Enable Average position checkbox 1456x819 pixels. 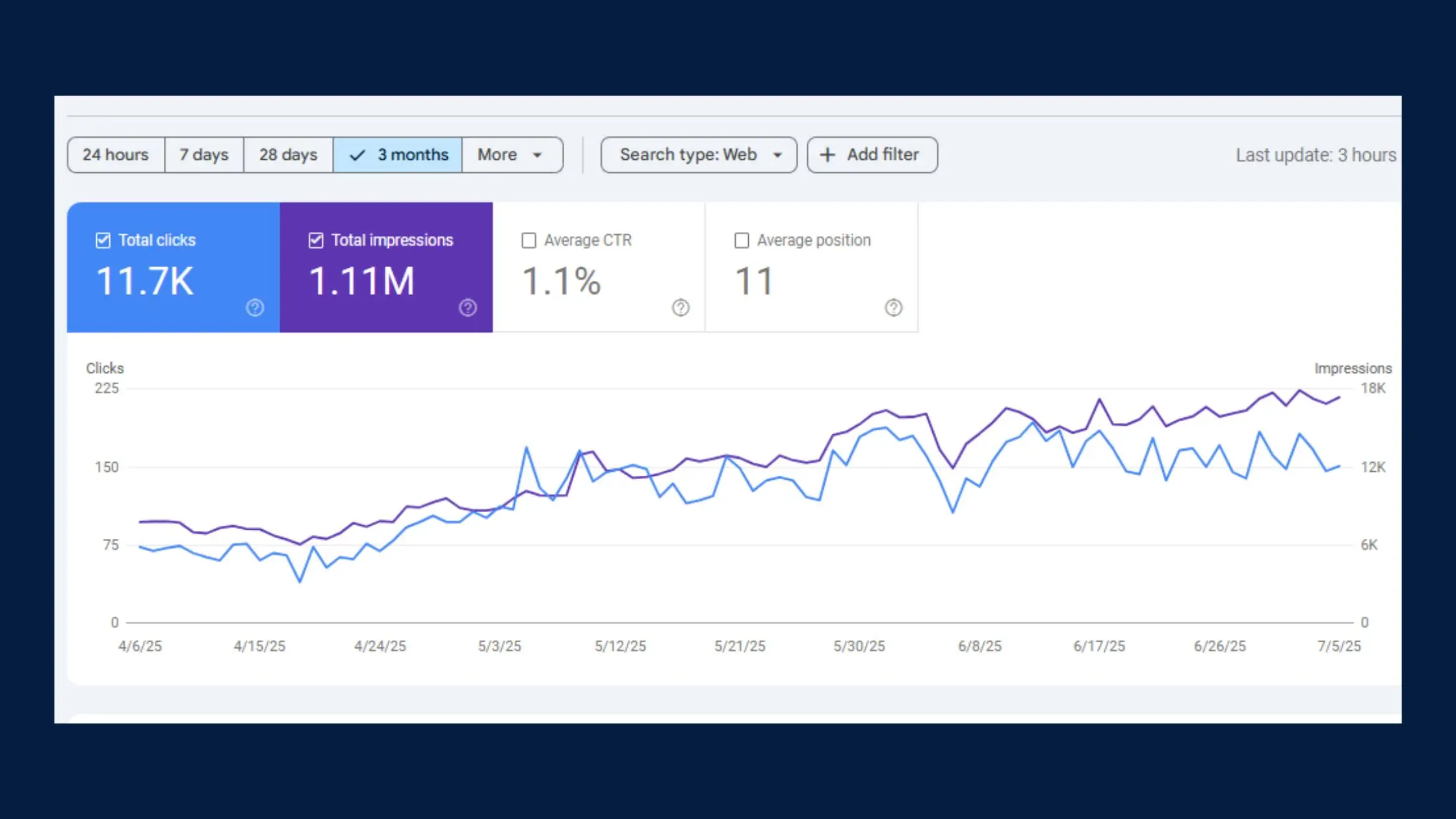742,240
